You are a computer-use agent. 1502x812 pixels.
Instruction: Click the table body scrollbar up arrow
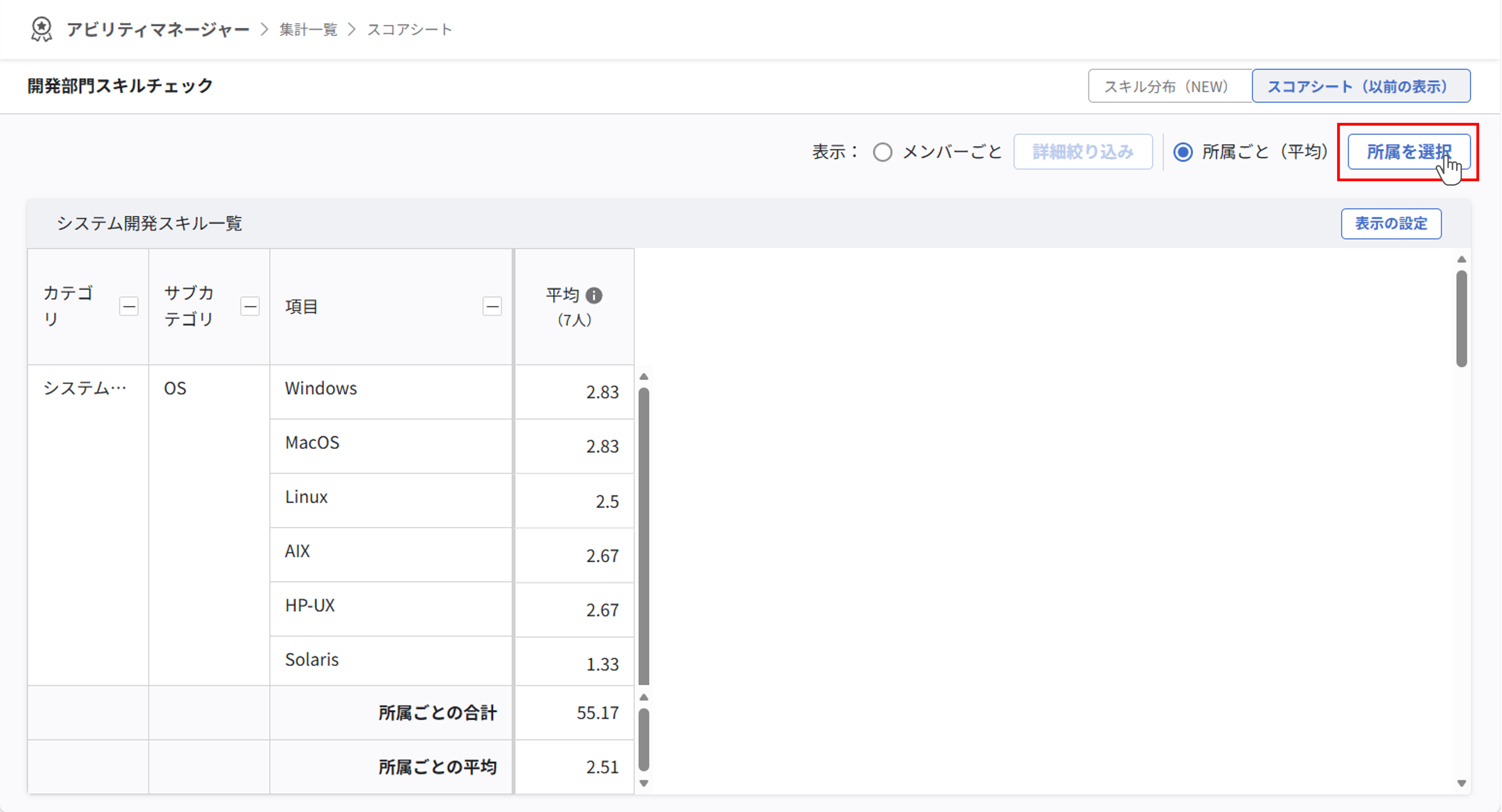(644, 376)
